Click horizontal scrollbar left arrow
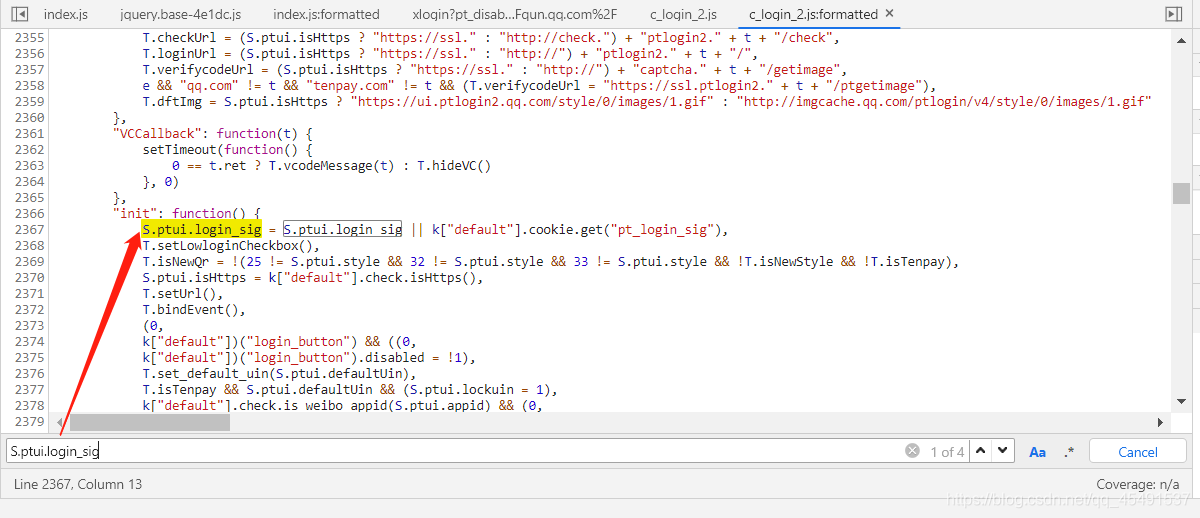This screenshot has width=1200, height=518. click(59, 423)
